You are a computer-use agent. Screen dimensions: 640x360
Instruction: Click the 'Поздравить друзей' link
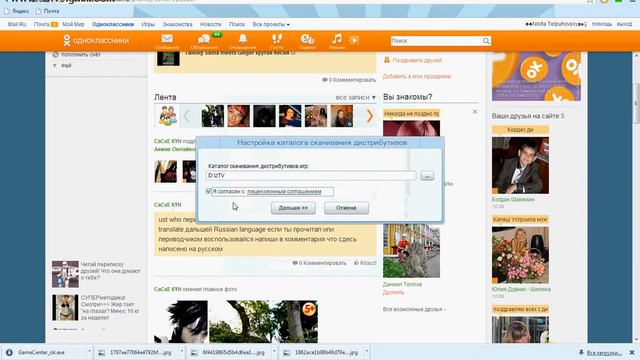tap(417, 60)
